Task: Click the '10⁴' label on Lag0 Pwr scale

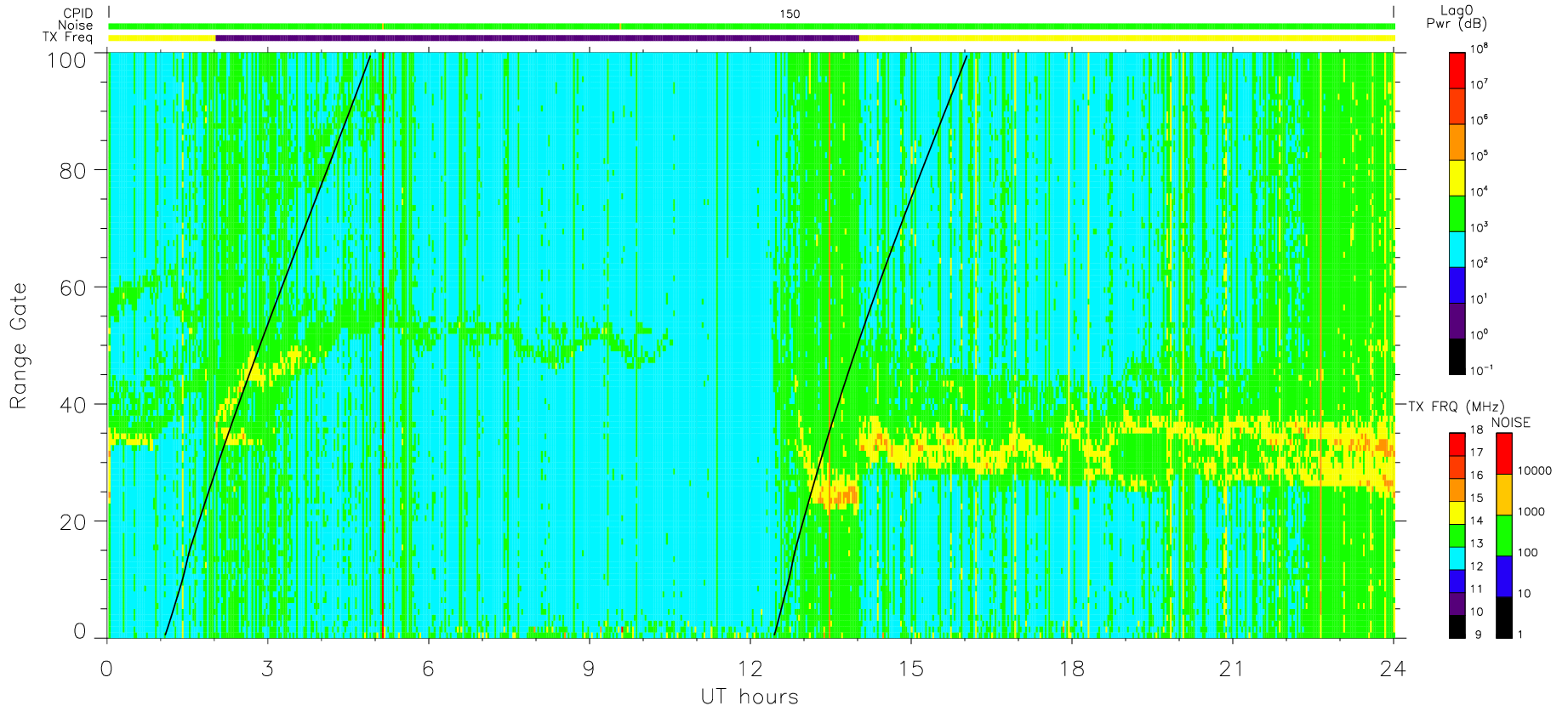Action: pyautogui.click(x=1479, y=192)
